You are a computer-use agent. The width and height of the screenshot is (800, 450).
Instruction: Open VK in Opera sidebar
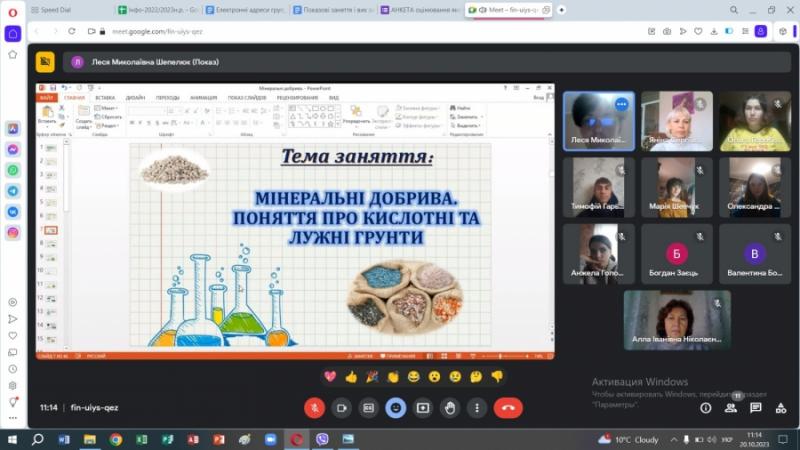point(13,212)
